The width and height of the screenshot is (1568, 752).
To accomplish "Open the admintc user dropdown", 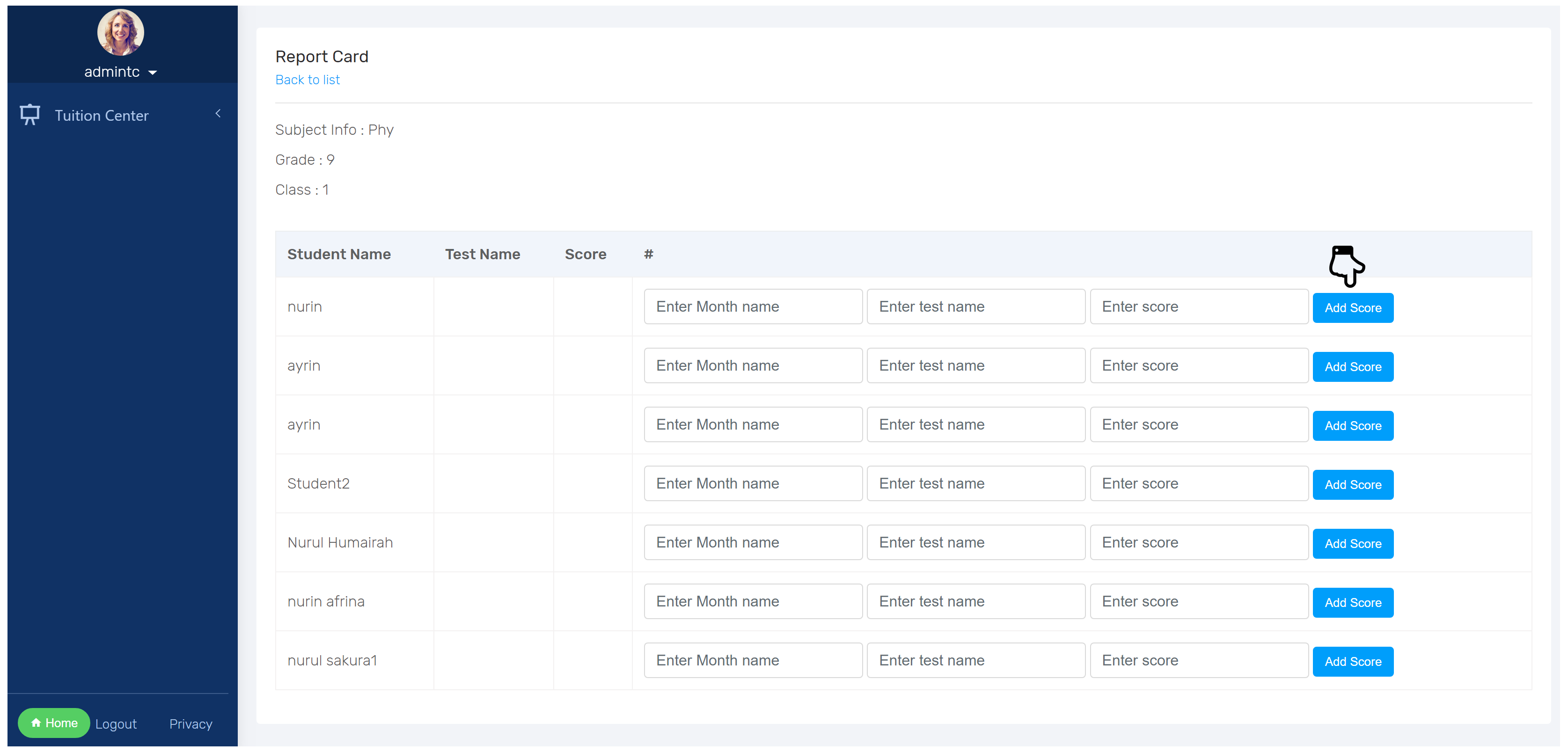I will (120, 72).
